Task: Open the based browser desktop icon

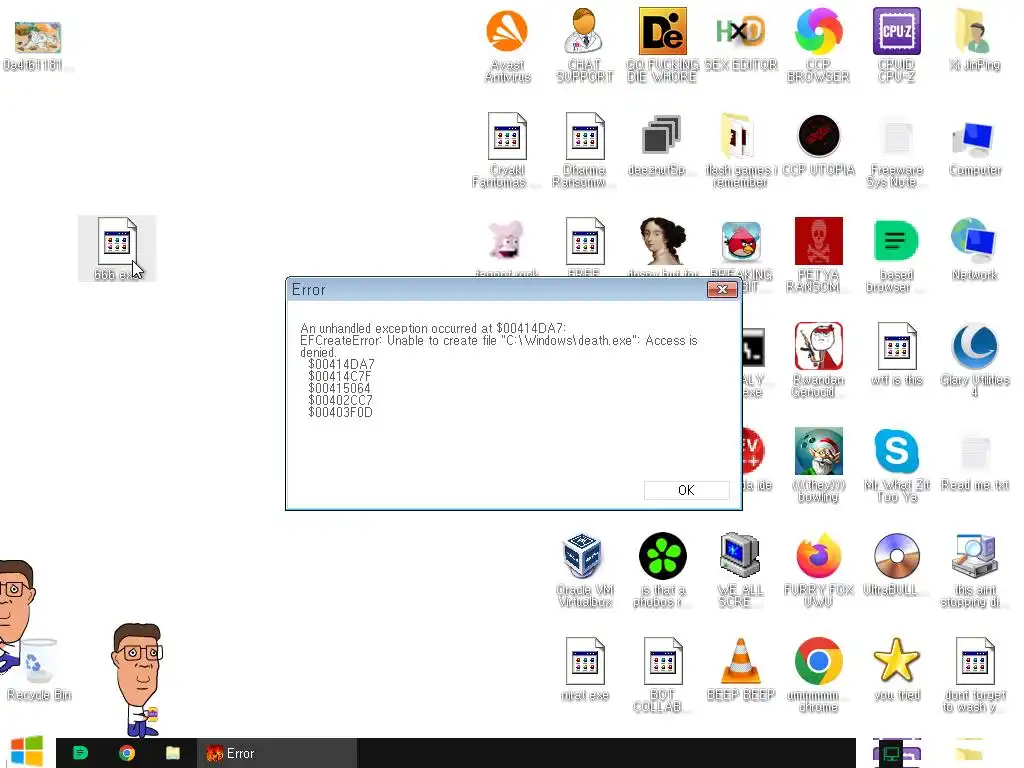Action: [x=897, y=255]
